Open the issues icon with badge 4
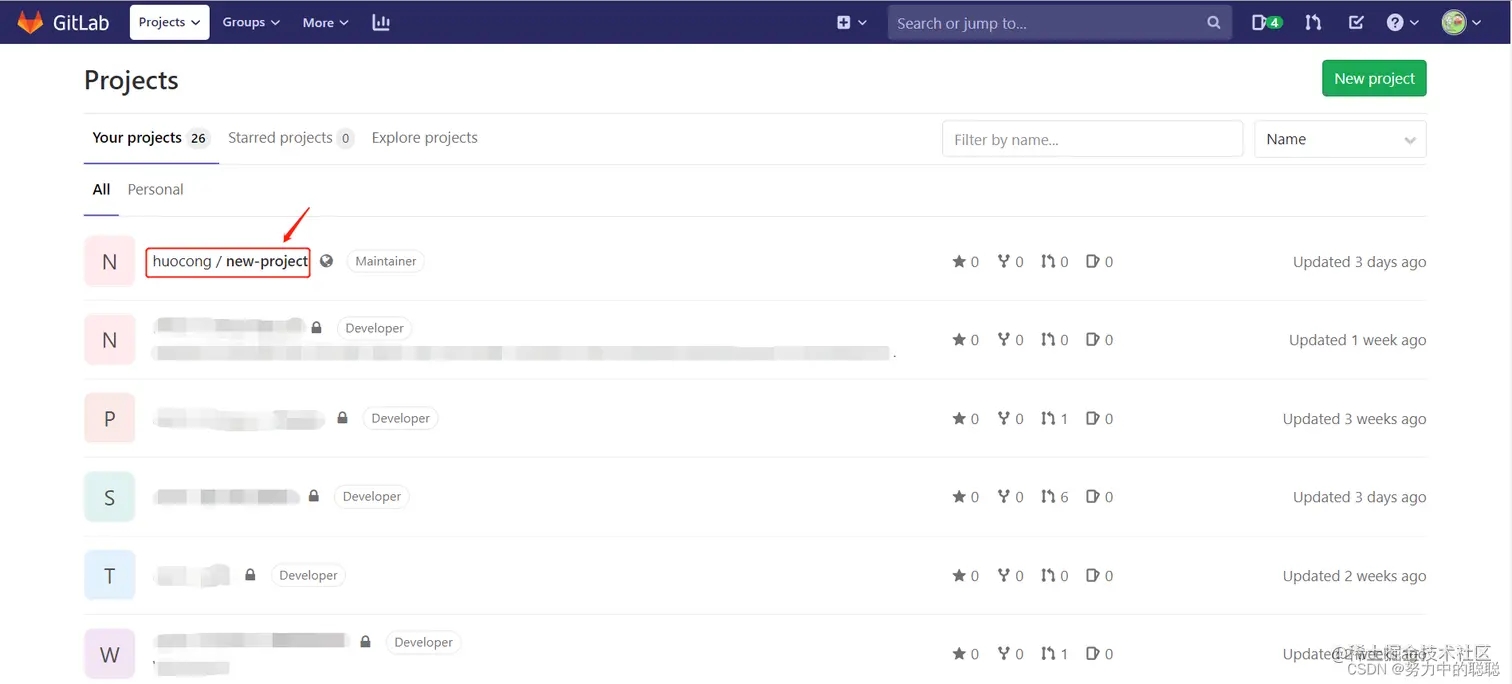1512x684 pixels. (1267, 22)
